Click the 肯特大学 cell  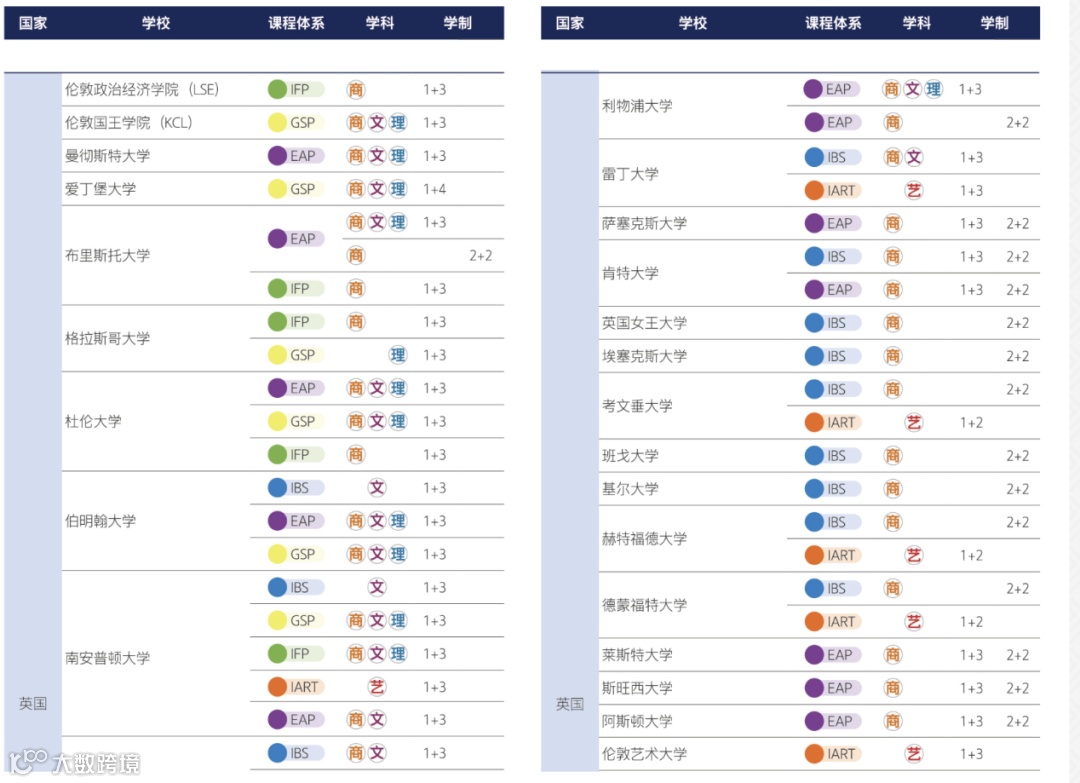click(x=630, y=273)
